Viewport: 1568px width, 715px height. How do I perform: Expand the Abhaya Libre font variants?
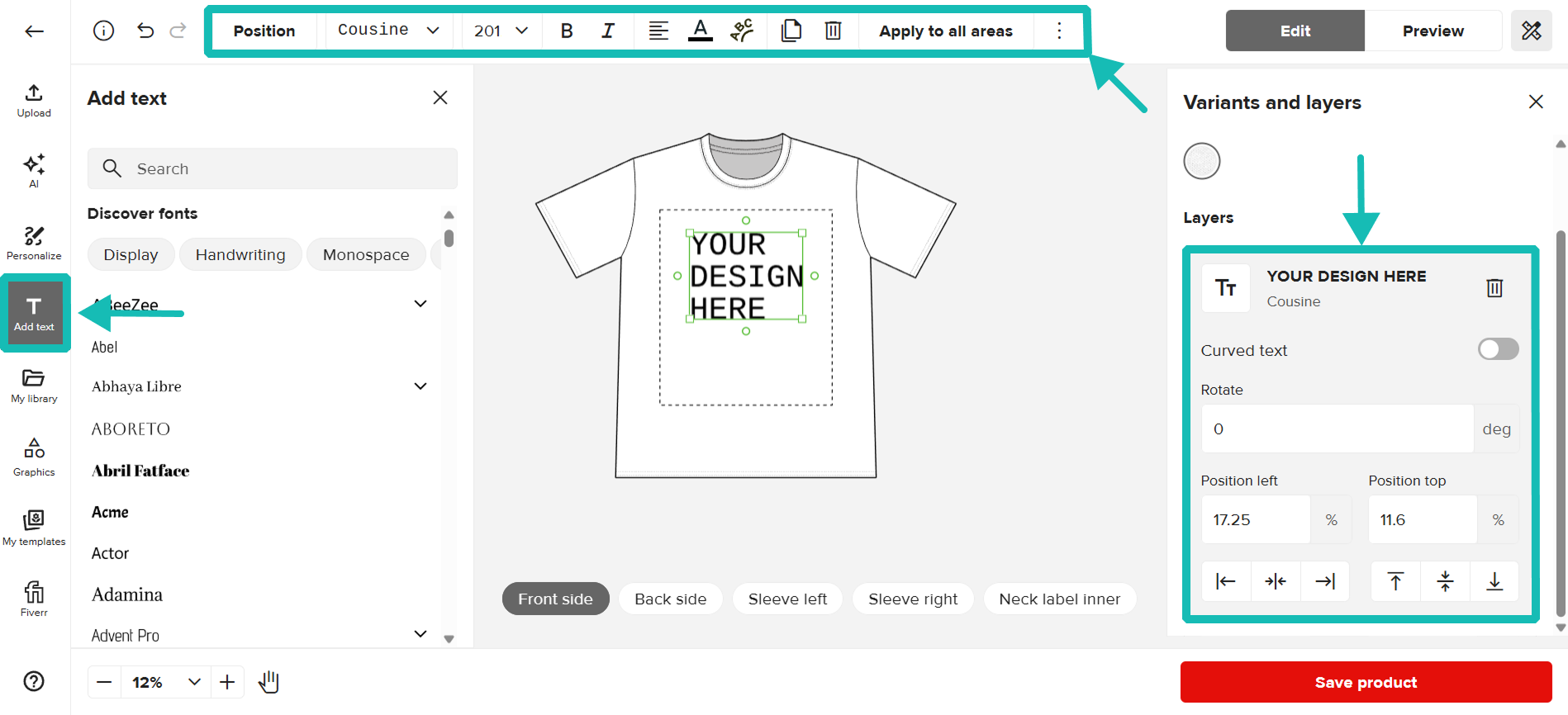point(421,386)
